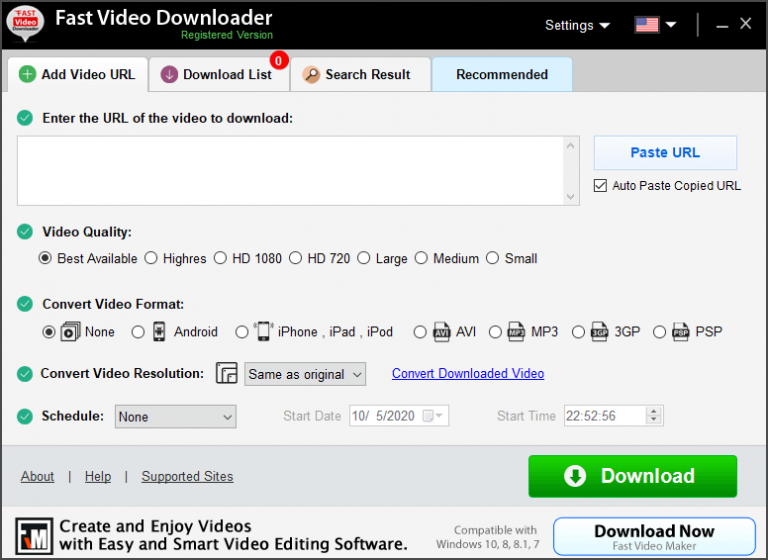Click the green check icon beside Convert Video Resolution
The image size is (768, 560).
25,374
